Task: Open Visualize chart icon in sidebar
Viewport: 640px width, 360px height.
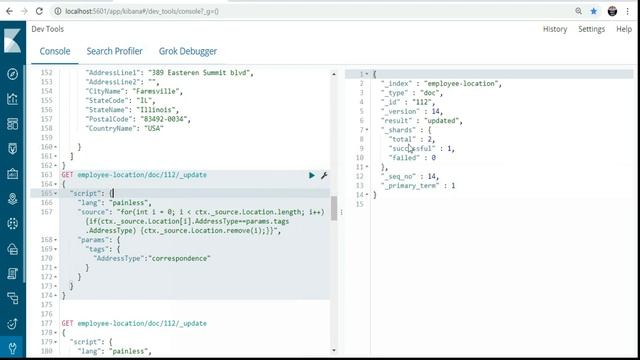Action: [12, 99]
